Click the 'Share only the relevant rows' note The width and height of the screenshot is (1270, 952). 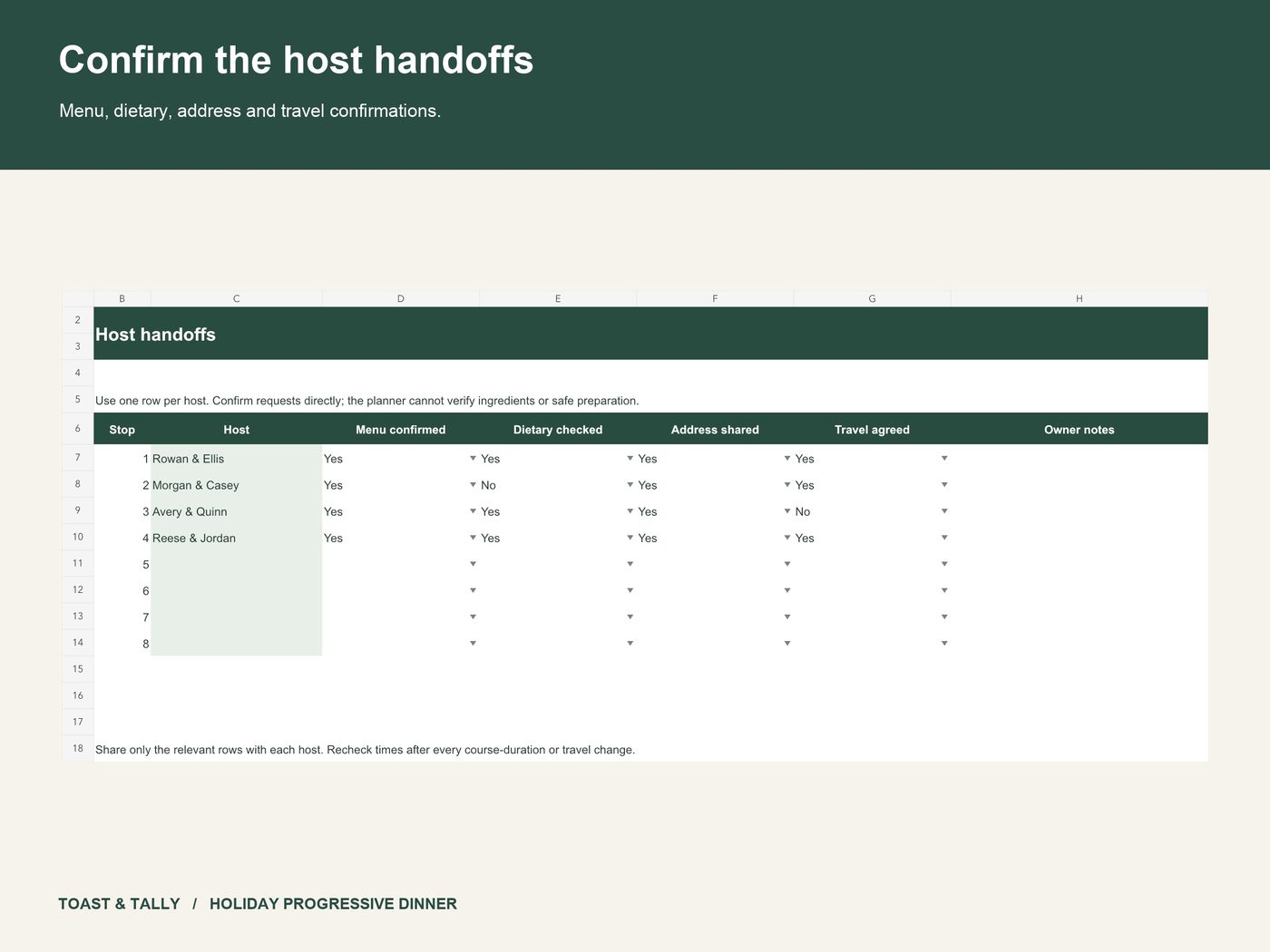[365, 750]
